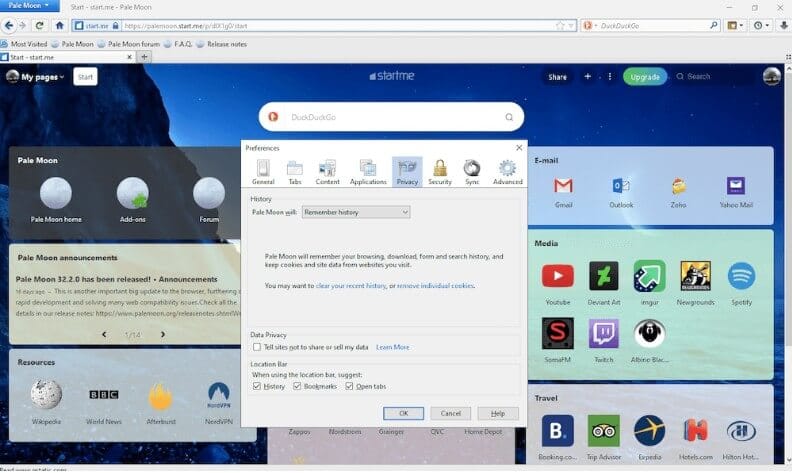The height and width of the screenshot is (473, 792).
Task: Enable 'Tell sites not to share or sell my data'
Action: 257,347
